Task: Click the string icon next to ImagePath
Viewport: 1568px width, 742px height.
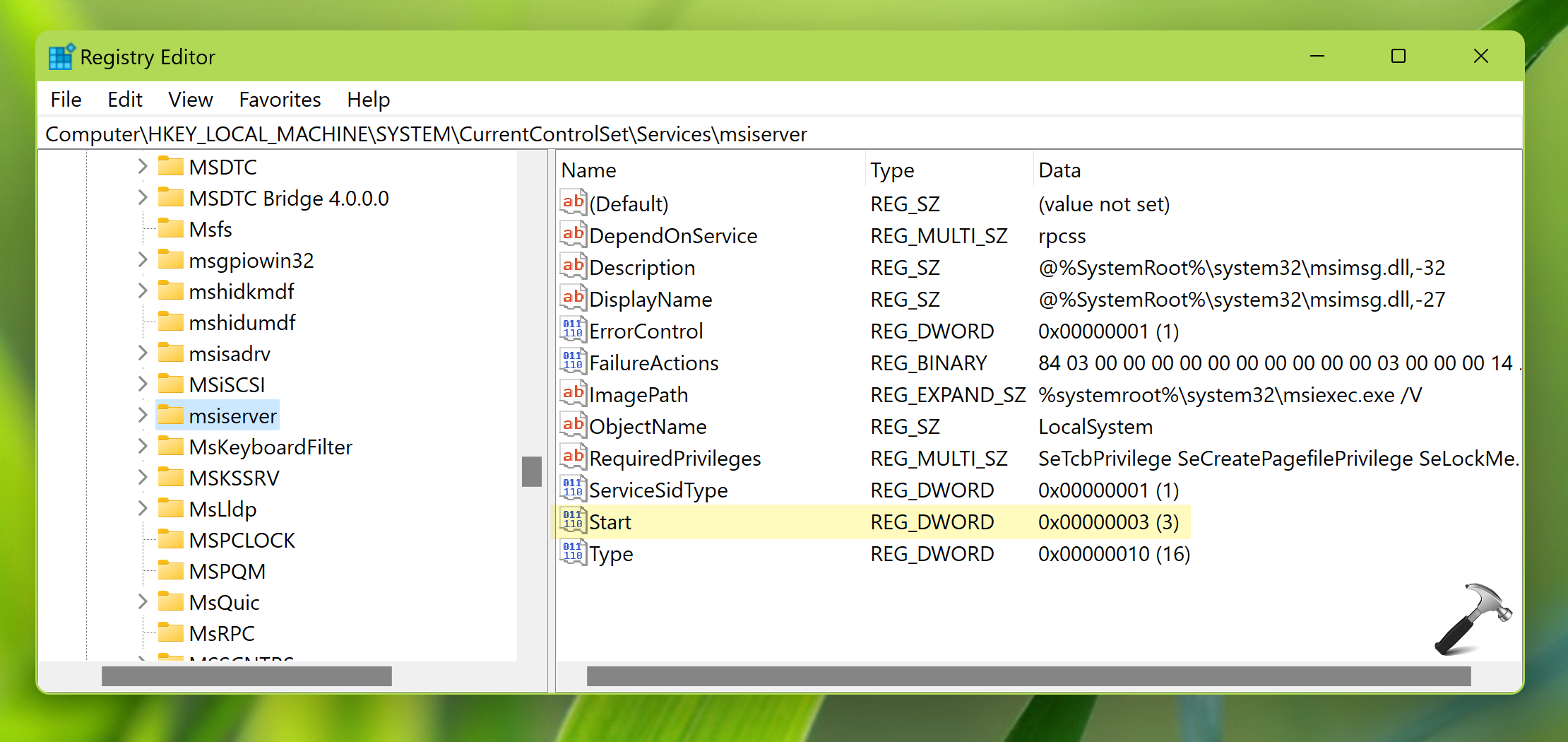Action: point(573,394)
